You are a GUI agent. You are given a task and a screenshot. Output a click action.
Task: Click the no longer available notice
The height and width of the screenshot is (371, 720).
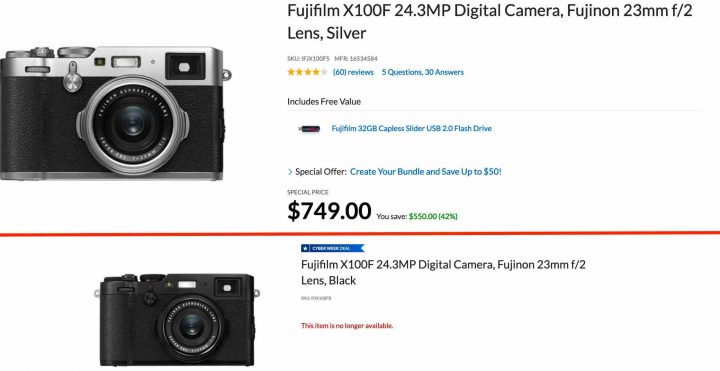[347, 326]
